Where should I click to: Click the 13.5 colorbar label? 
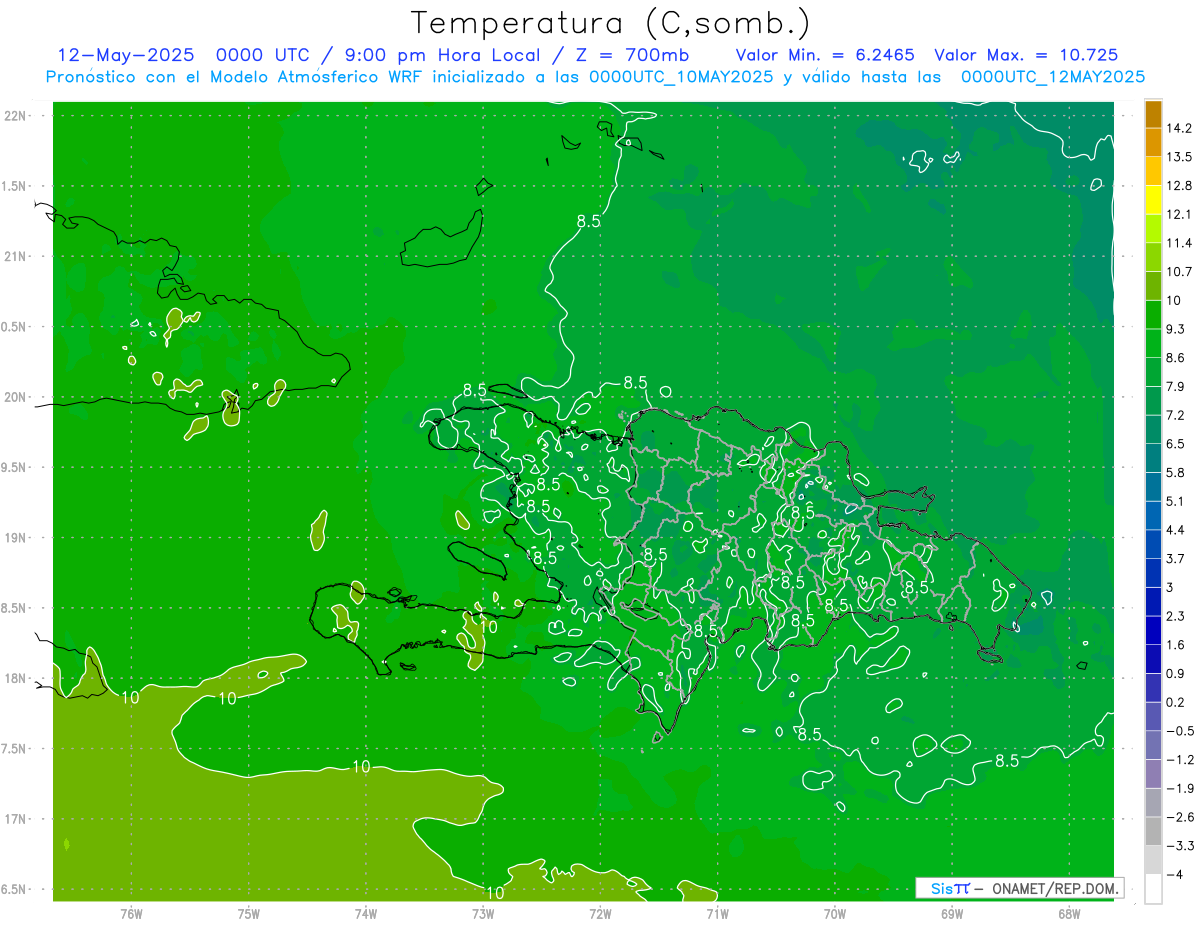pyautogui.click(x=1179, y=157)
